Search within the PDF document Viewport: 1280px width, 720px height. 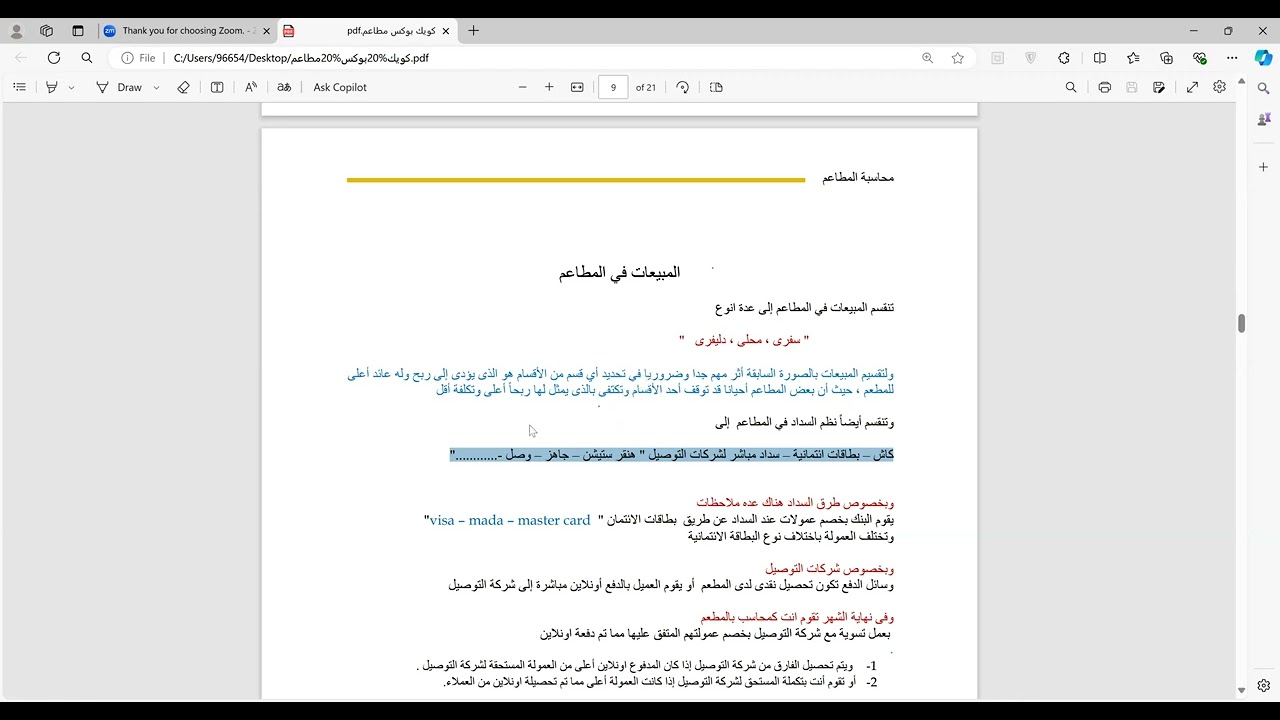(x=1071, y=87)
